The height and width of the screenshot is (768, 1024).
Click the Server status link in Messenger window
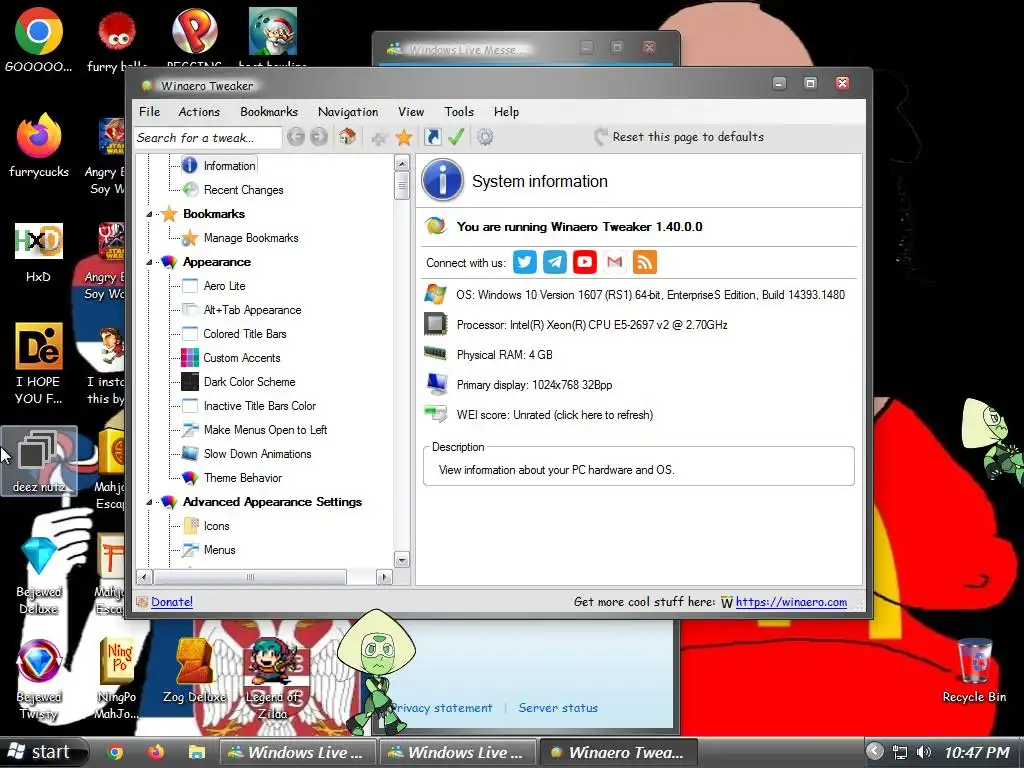[x=558, y=708]
